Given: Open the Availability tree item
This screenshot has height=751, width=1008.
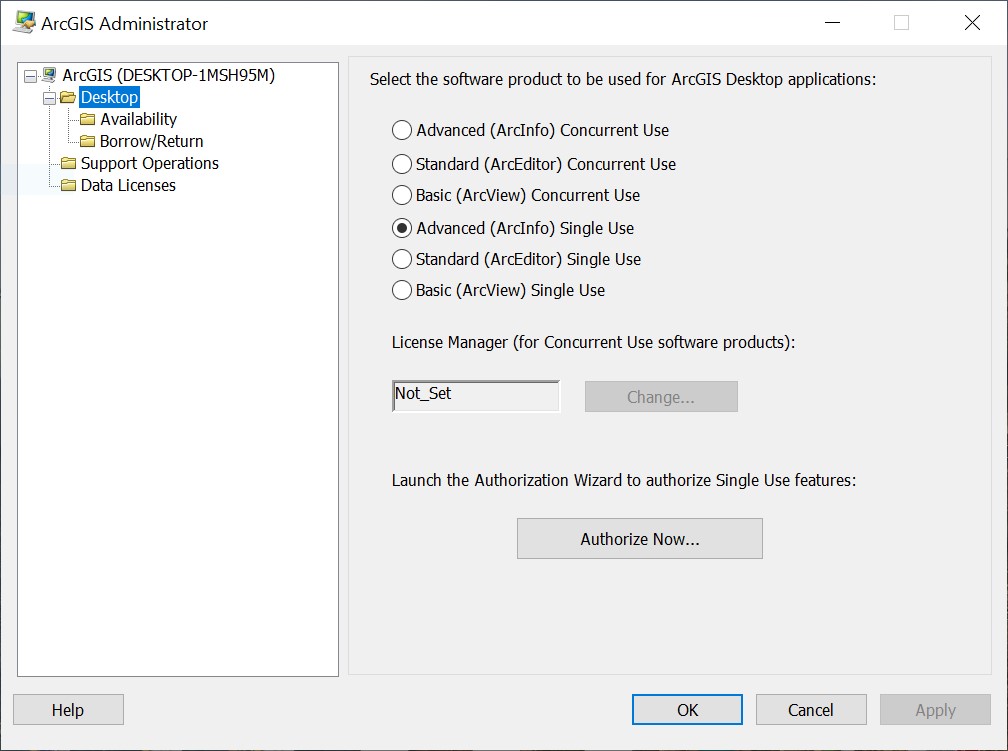Looking at the screenshot, I should click(x=138, y=119).
